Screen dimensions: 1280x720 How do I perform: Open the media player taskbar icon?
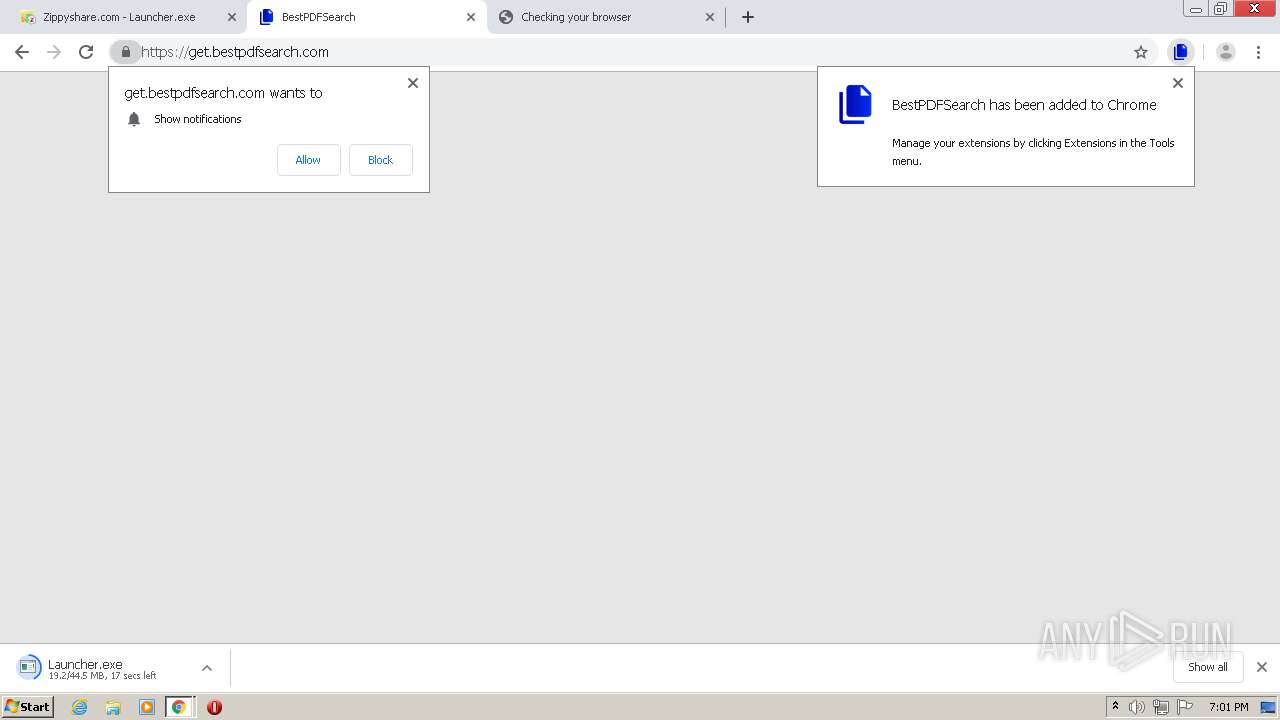coord(147,707)
